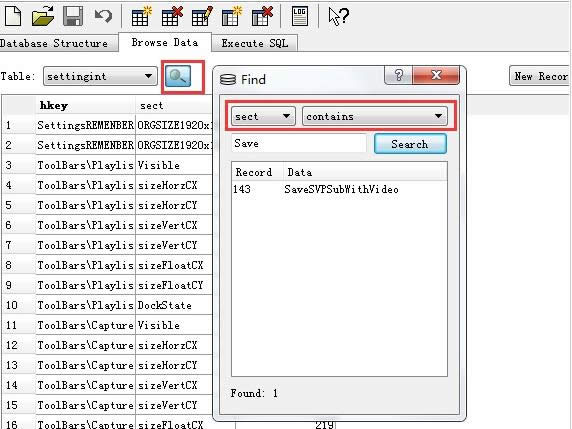Switch to Database Structure tab

(54, 43)
